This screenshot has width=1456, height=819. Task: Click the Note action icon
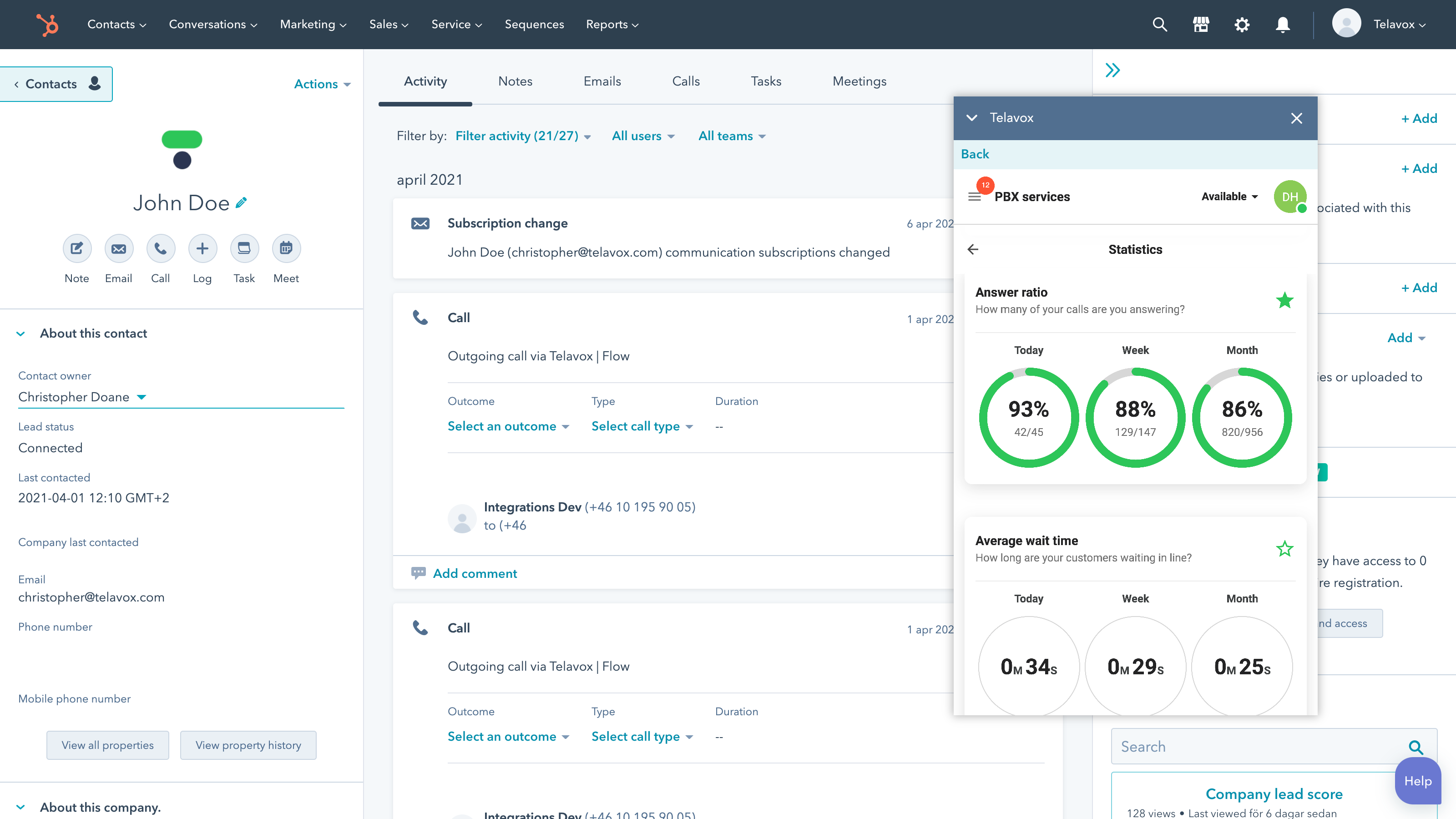tap(77, 248)
